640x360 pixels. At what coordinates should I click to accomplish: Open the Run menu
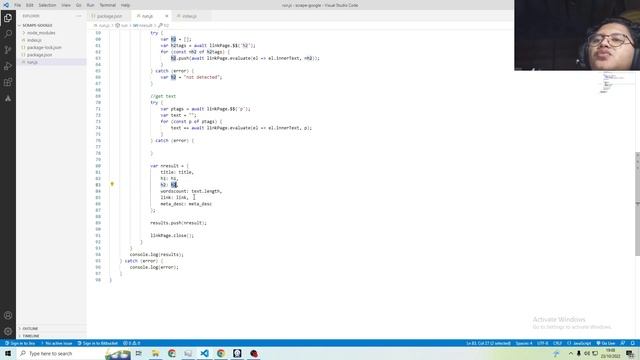[x=91, y=5]
